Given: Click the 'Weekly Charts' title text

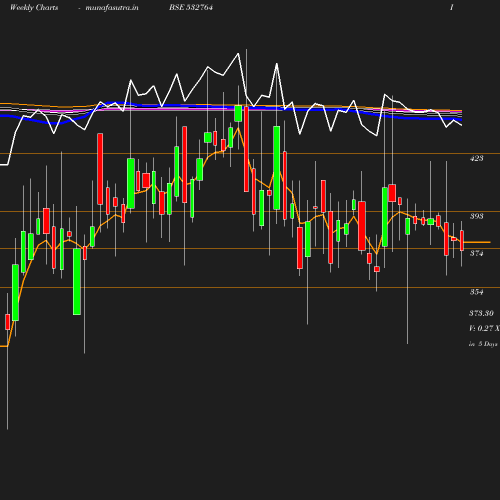Looking at the screenshot, I should pyautogui.click(x=34, y=8).
